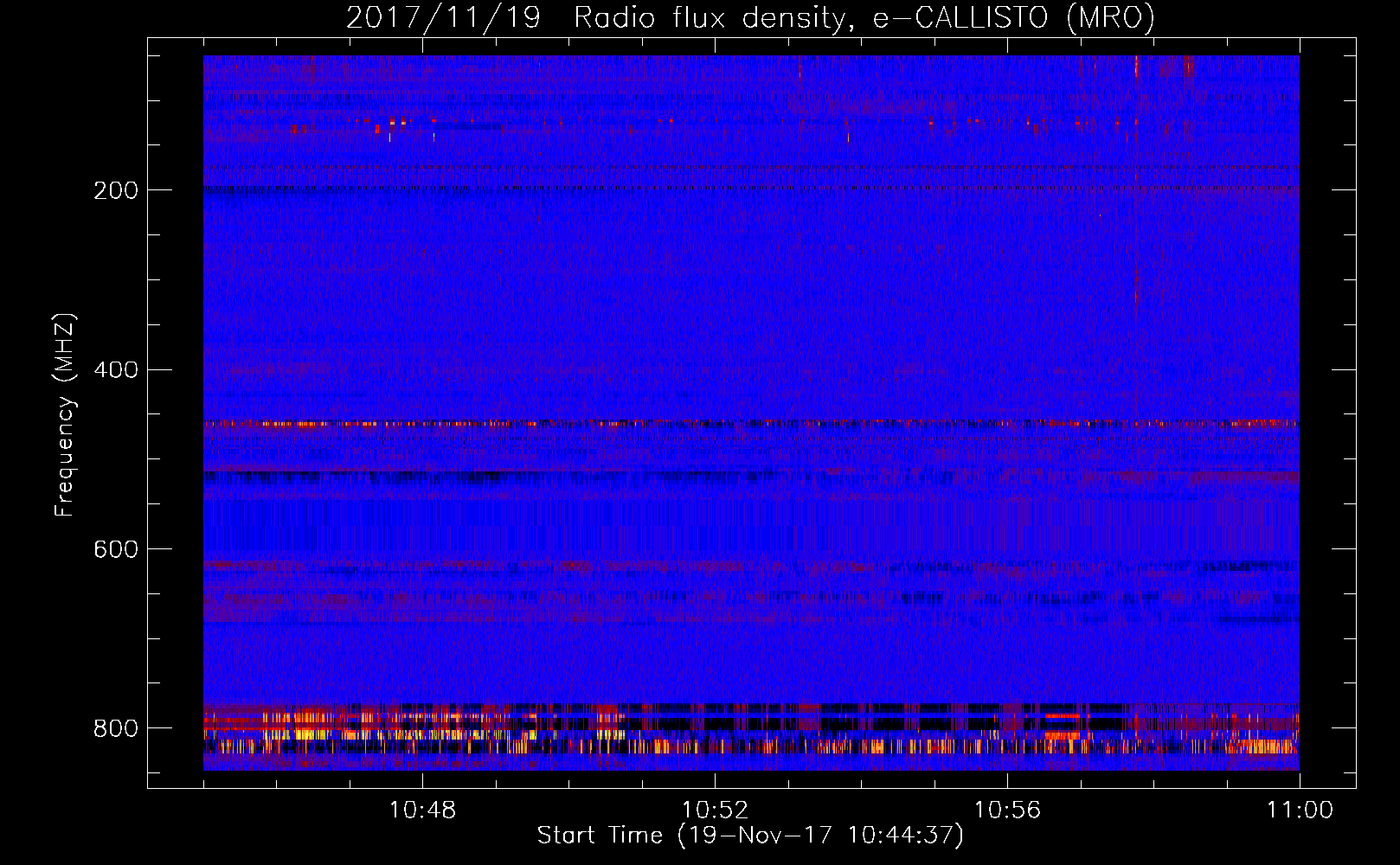Click the 600 frequency tick label
This screenshot has width=1400, height=865.
pyautogui.click(x=116, y=549)
